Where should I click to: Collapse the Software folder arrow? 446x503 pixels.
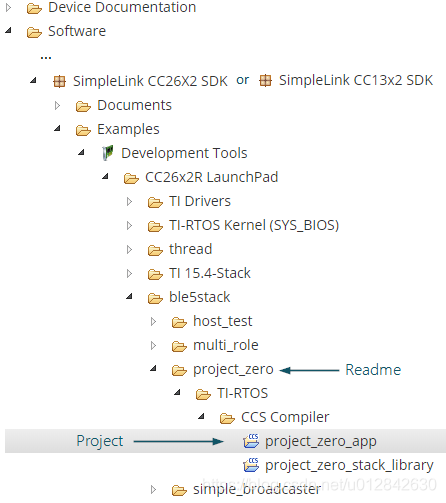[x=9, y=31]
